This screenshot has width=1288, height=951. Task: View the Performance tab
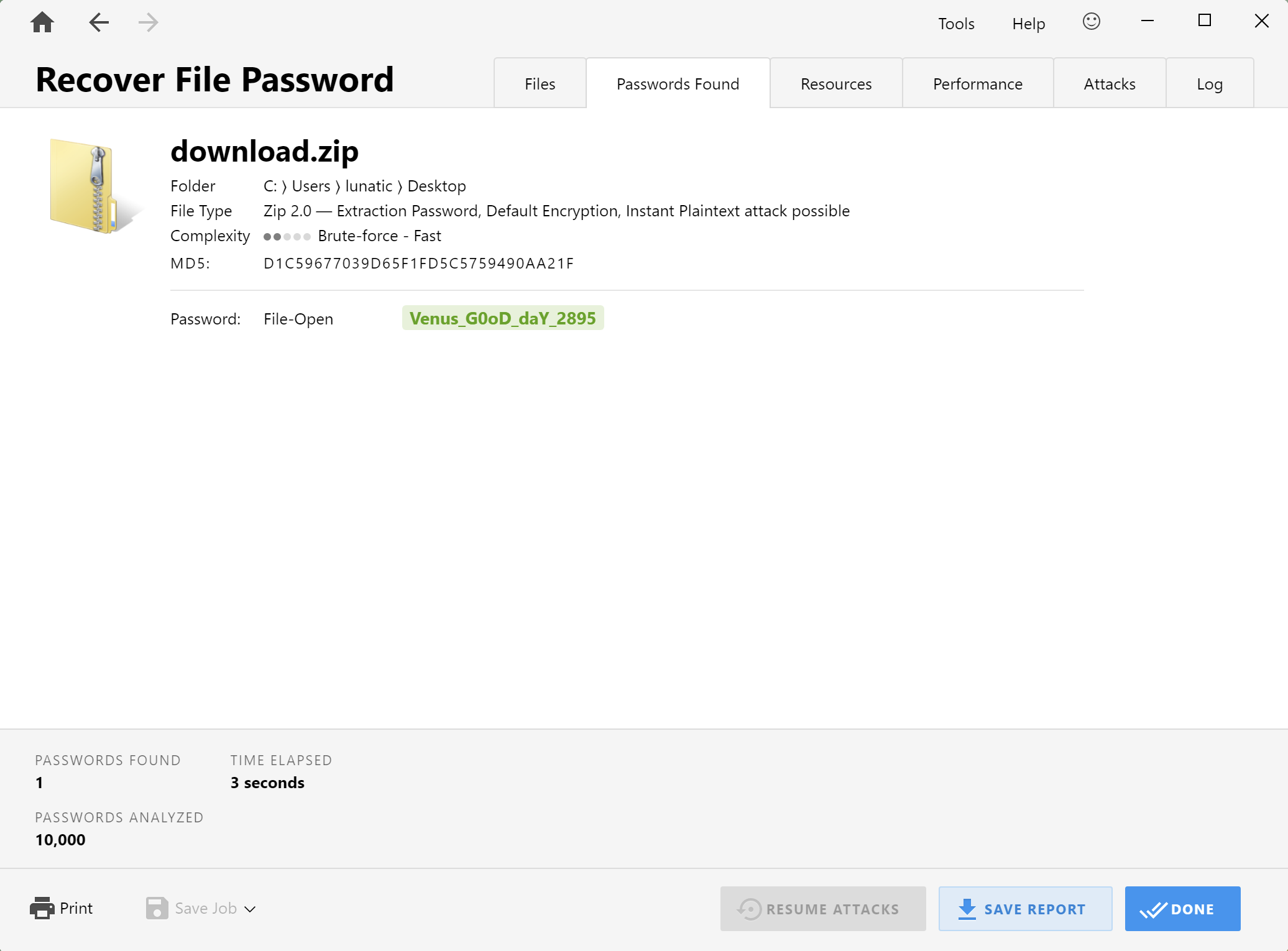point(977,84)
